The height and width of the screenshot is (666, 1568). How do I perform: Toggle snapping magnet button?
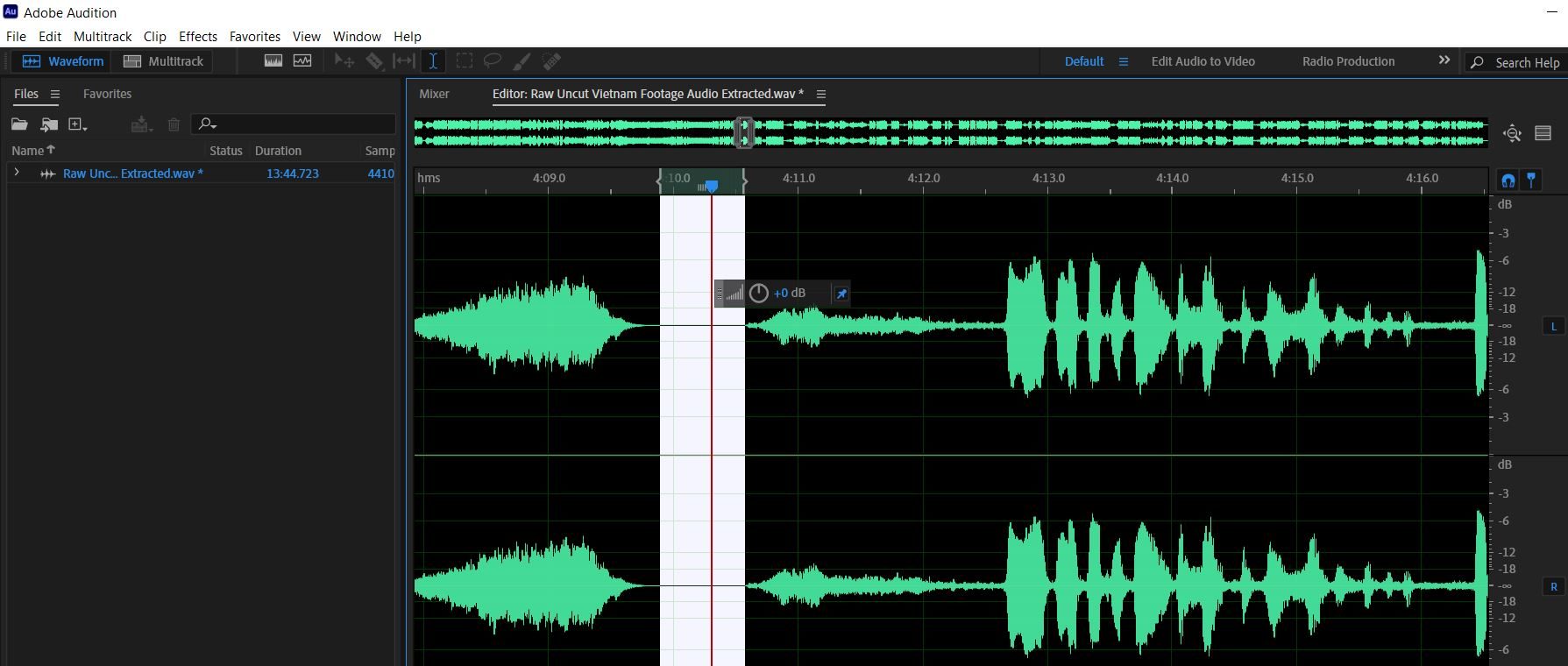click(1508, 180)
